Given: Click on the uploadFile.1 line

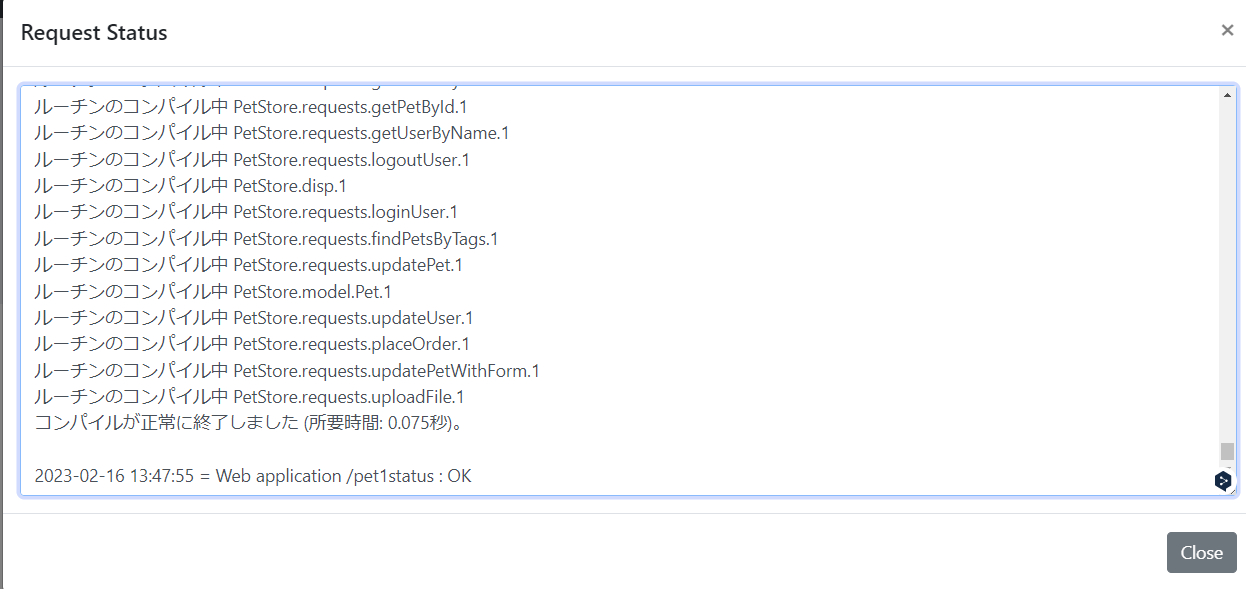Looking at the screenshot, I should [x=249, y=397].
